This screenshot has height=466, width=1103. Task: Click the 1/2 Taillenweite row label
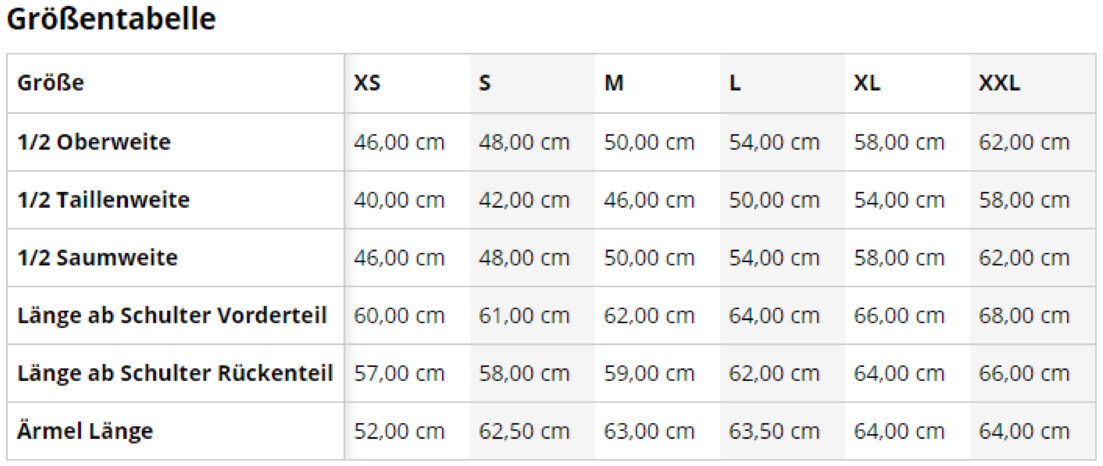click(x=103, y=200)
